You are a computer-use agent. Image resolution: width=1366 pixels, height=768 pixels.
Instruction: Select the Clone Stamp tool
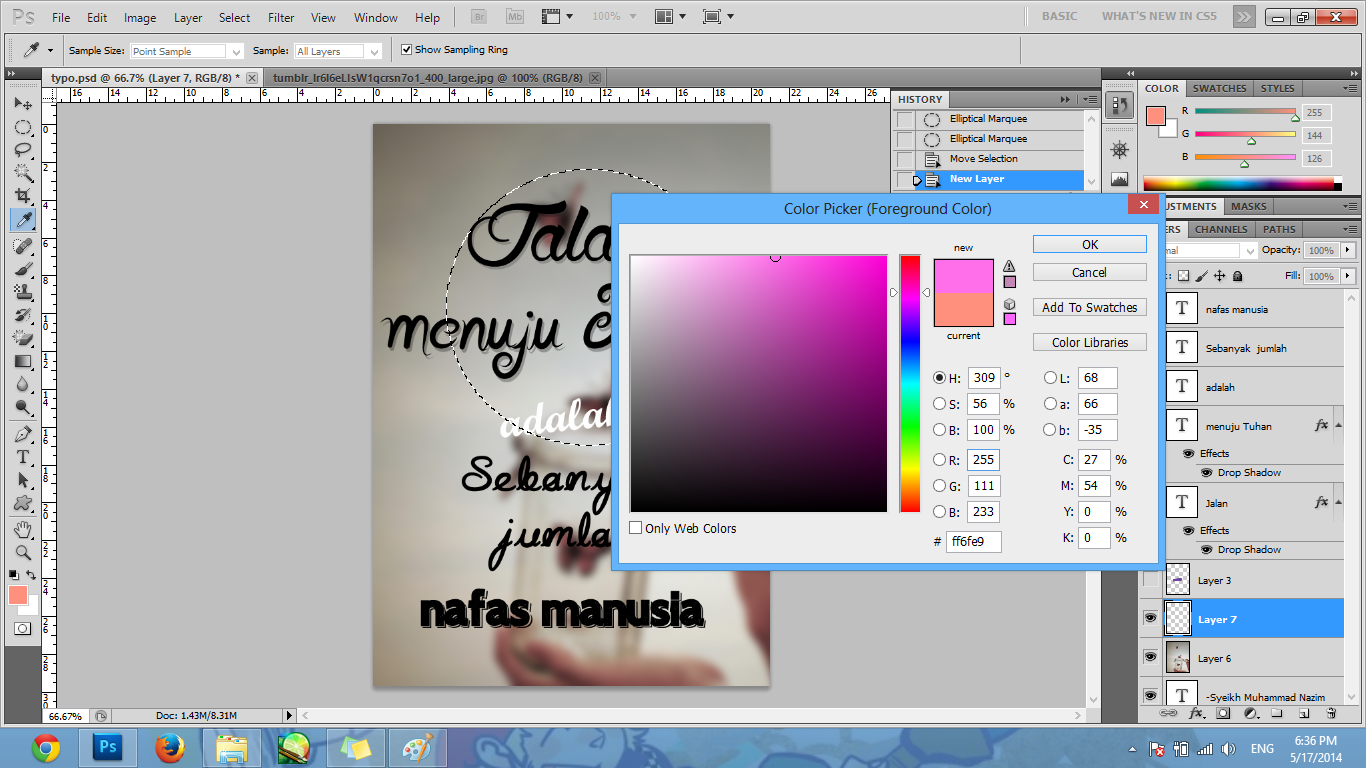pyautogui.click(x=22, y=291)
